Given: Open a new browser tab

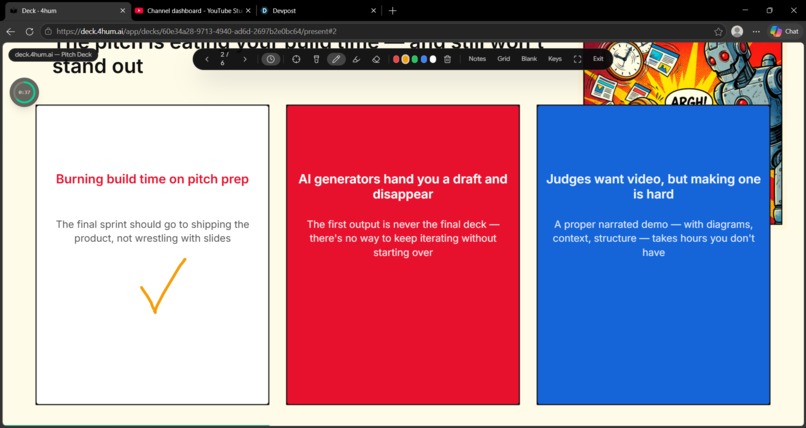Looking at the screenshot, I should point(393,10).
